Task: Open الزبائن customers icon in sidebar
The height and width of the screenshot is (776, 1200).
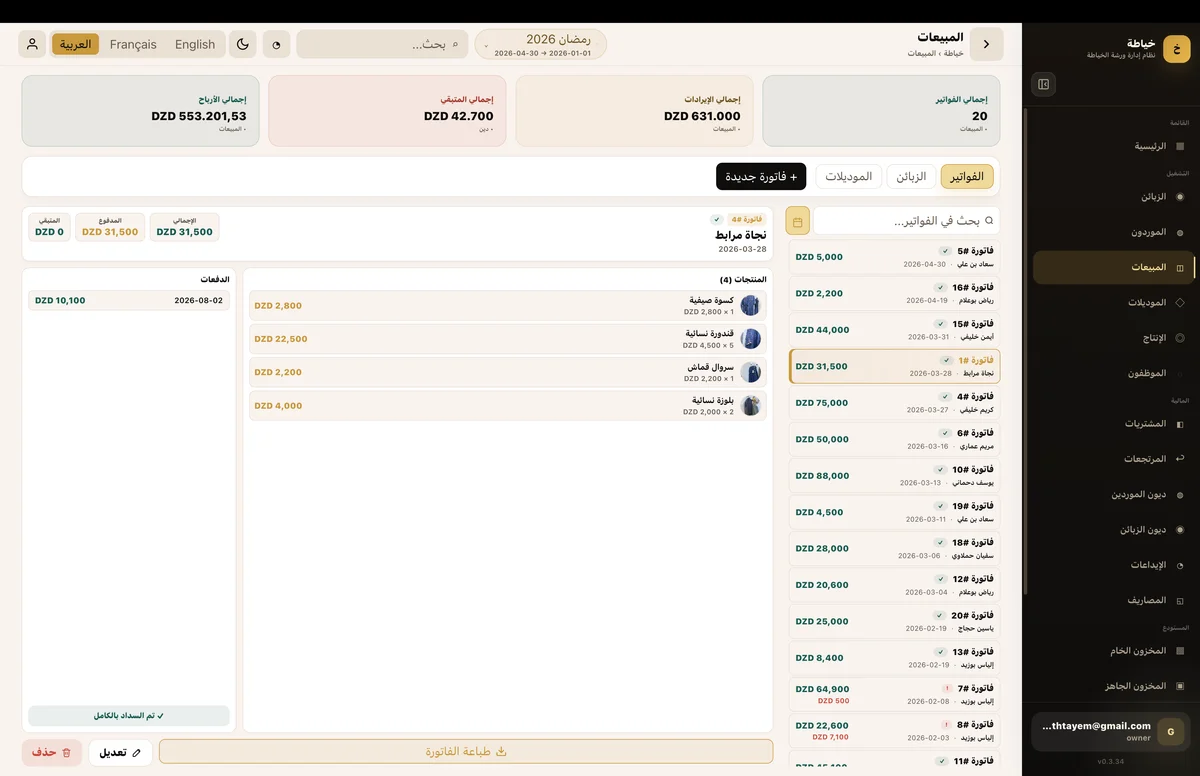Action: (1180, 197)
